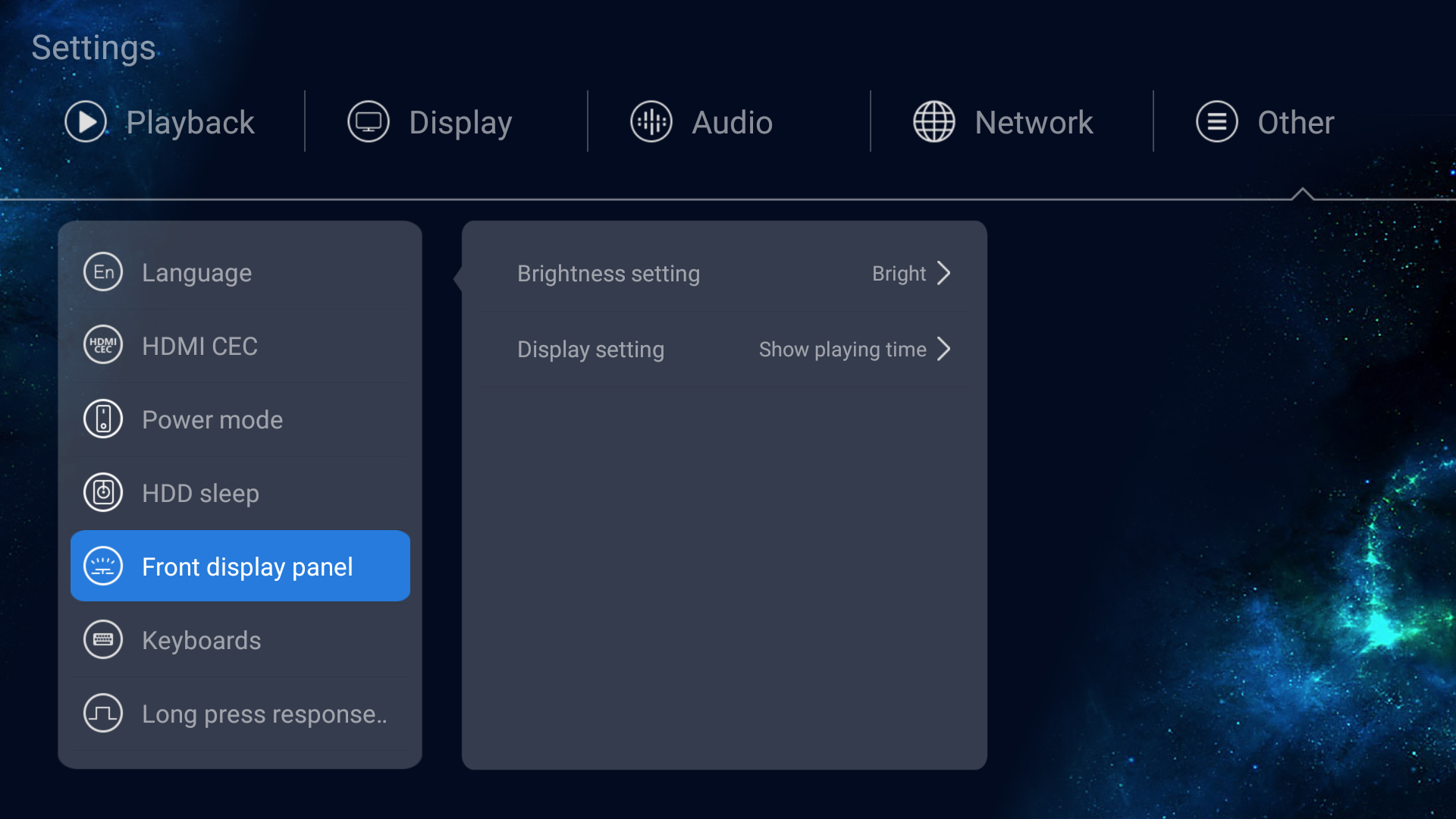The image size is (1456, 819).
Task: Select Front display panel entry
Action: click(x=240, y=566)
